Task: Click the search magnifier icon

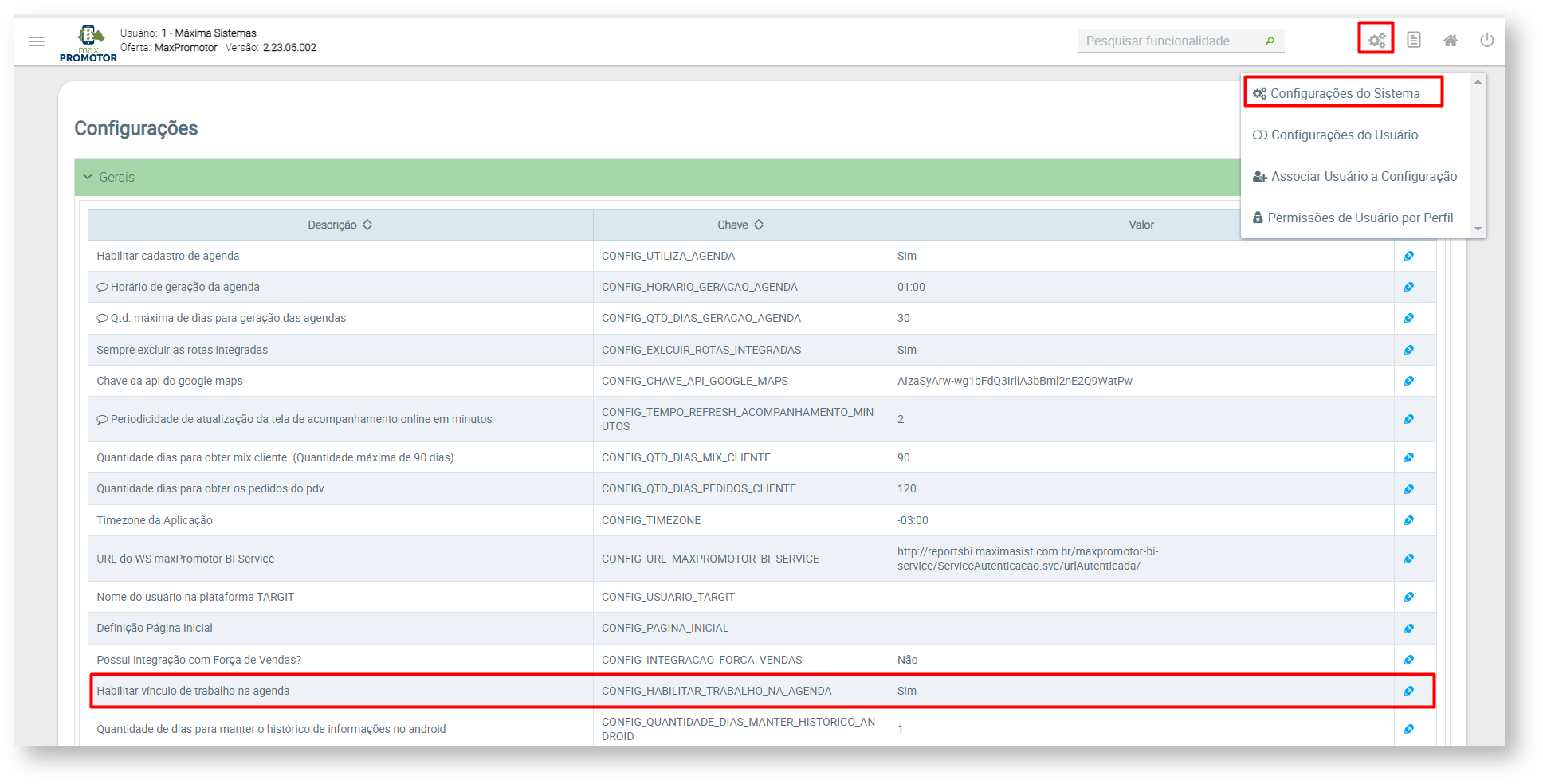Action: (x=1269, y=41)
